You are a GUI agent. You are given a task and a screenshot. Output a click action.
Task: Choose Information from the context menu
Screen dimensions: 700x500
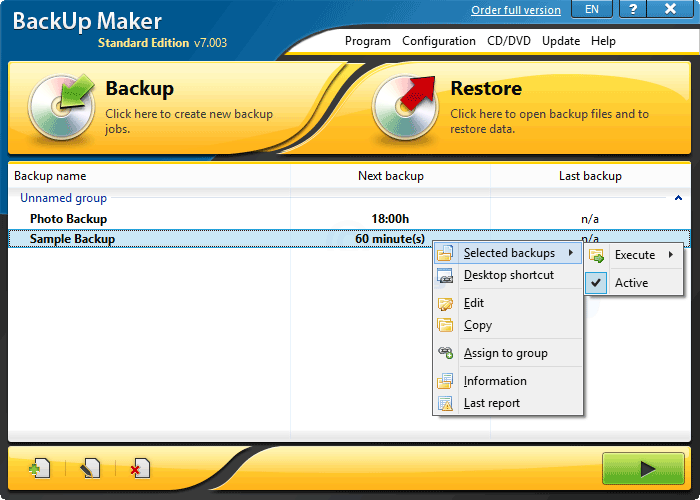(x=495, y=381)
